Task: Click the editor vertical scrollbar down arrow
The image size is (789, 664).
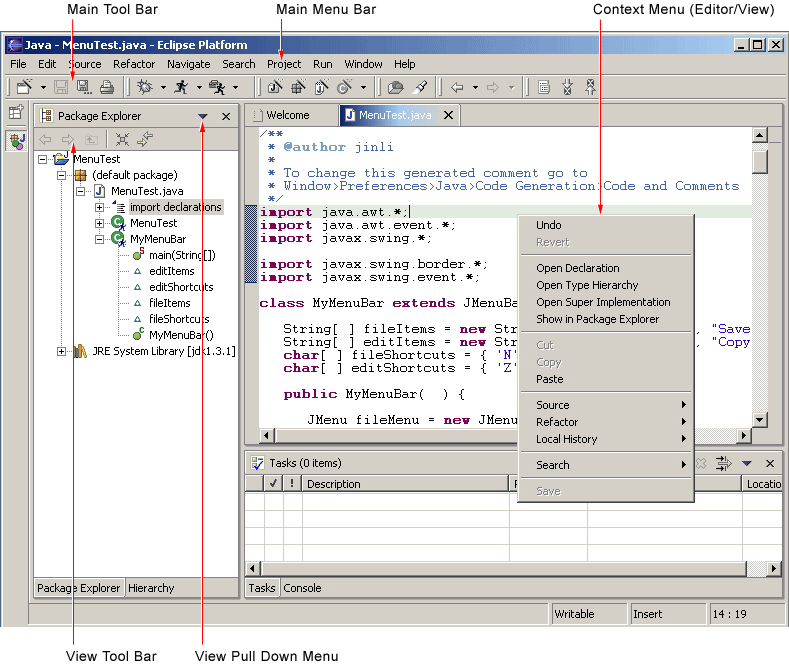Action: click(x=760, y=420)
